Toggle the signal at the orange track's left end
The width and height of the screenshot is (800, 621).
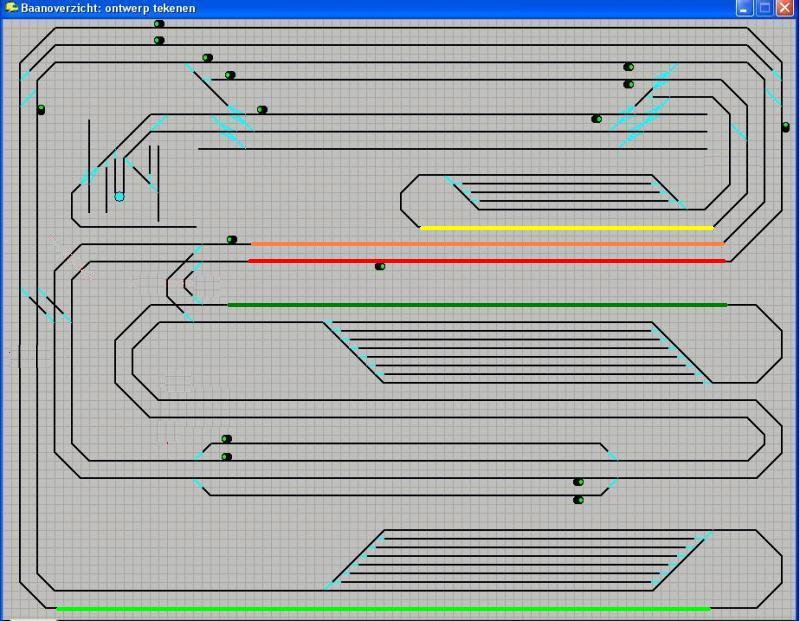click(232, 239)
